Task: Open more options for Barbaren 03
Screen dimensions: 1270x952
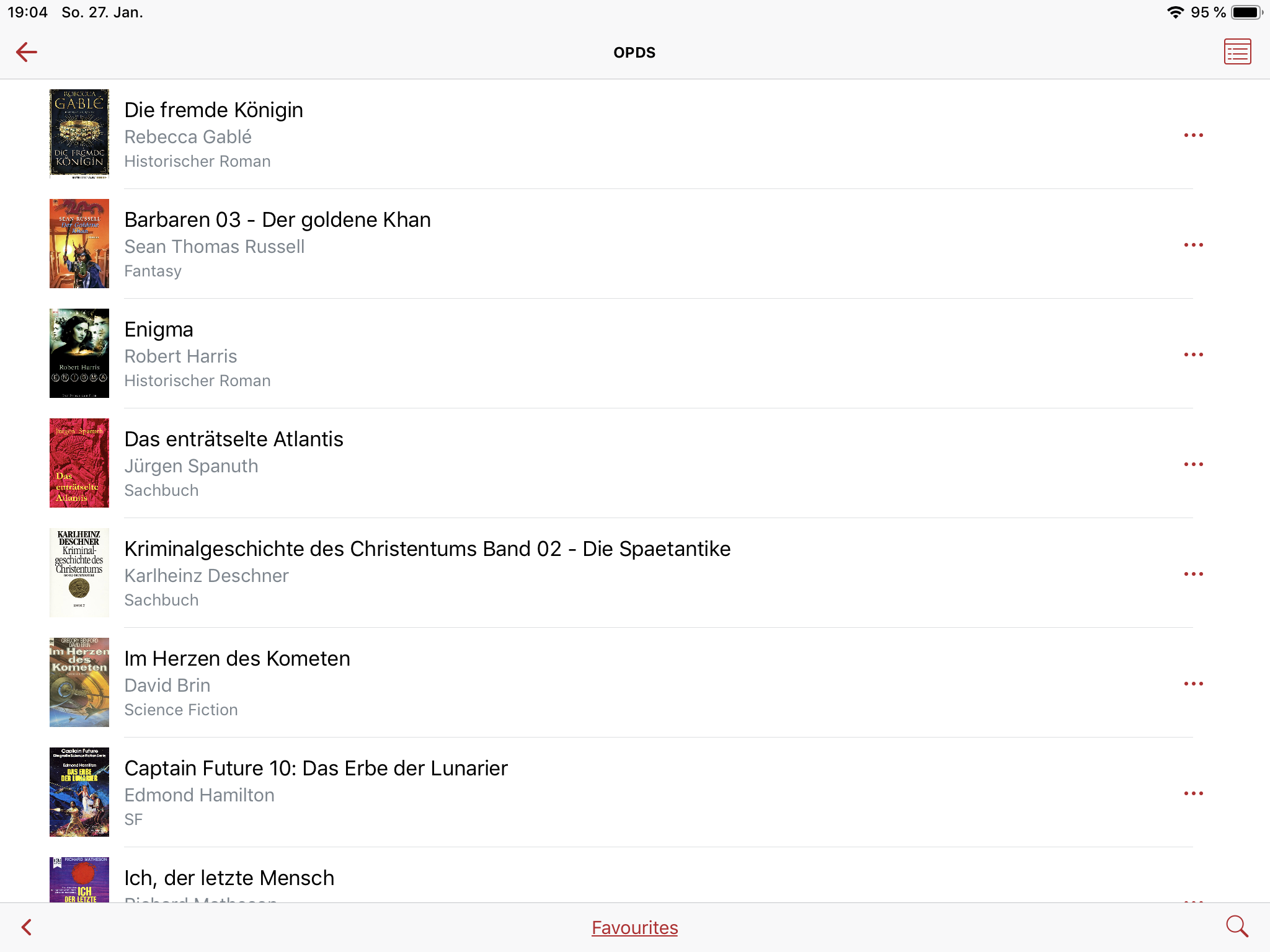Action: tap(1193, 245)
